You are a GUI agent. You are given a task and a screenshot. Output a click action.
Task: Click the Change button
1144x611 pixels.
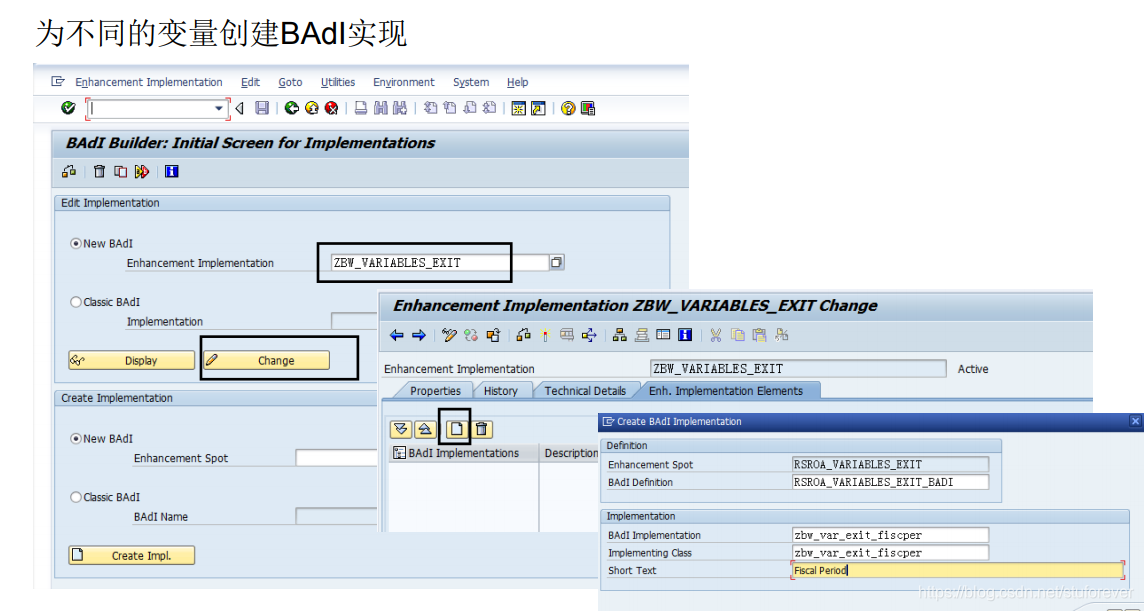266,361
